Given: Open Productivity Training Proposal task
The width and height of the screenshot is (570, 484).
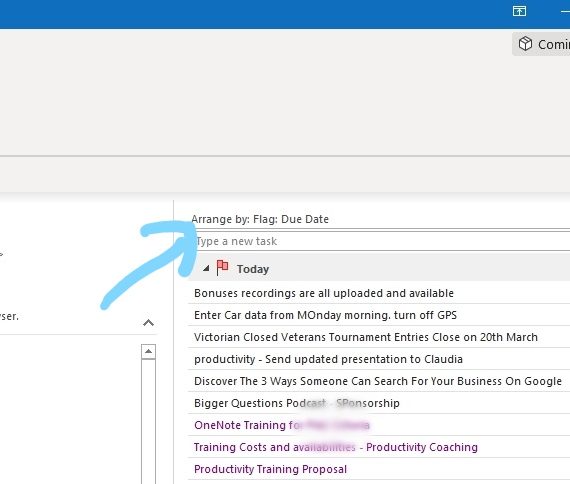Looking at the screenshot, I should click(x=379, y=469).
